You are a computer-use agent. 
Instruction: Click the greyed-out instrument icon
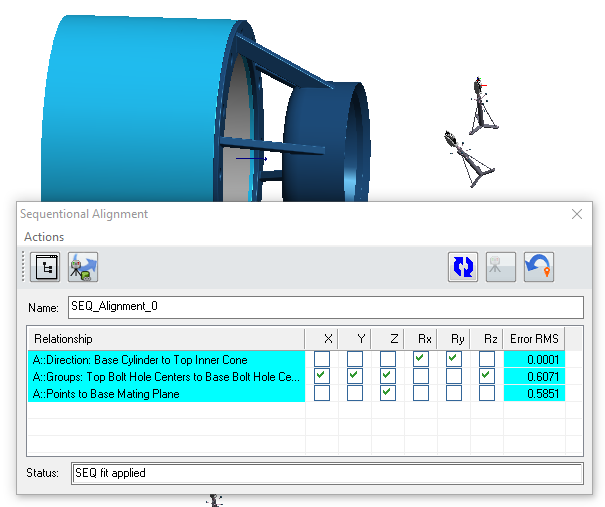click(x=501, y=267)
